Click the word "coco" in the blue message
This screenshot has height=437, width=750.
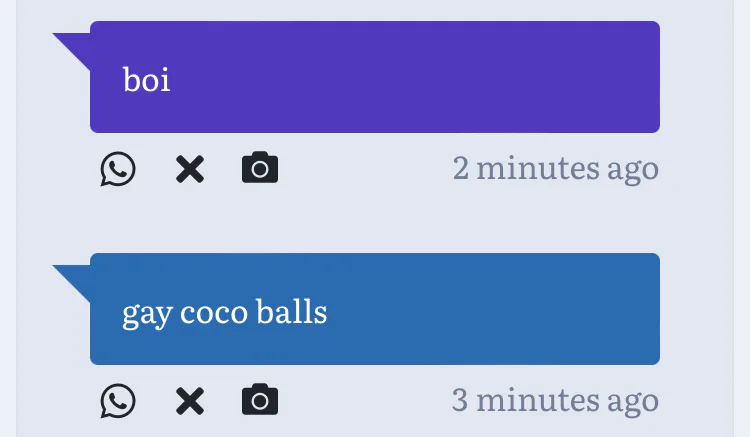click(x=216, y=313)
